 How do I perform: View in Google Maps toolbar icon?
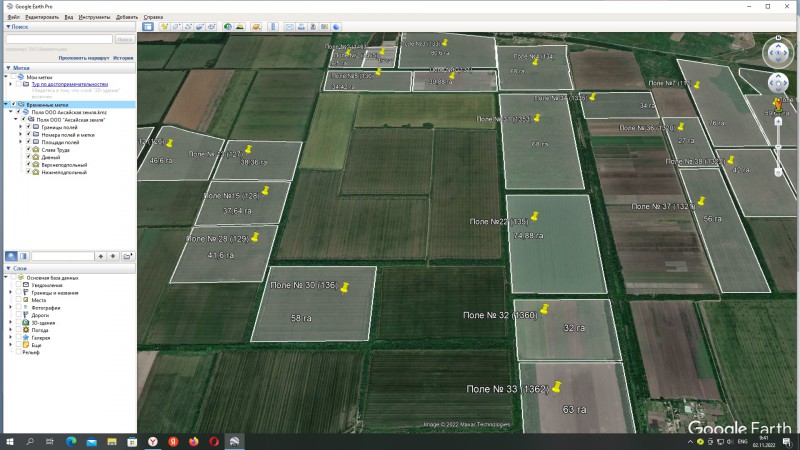324,27
